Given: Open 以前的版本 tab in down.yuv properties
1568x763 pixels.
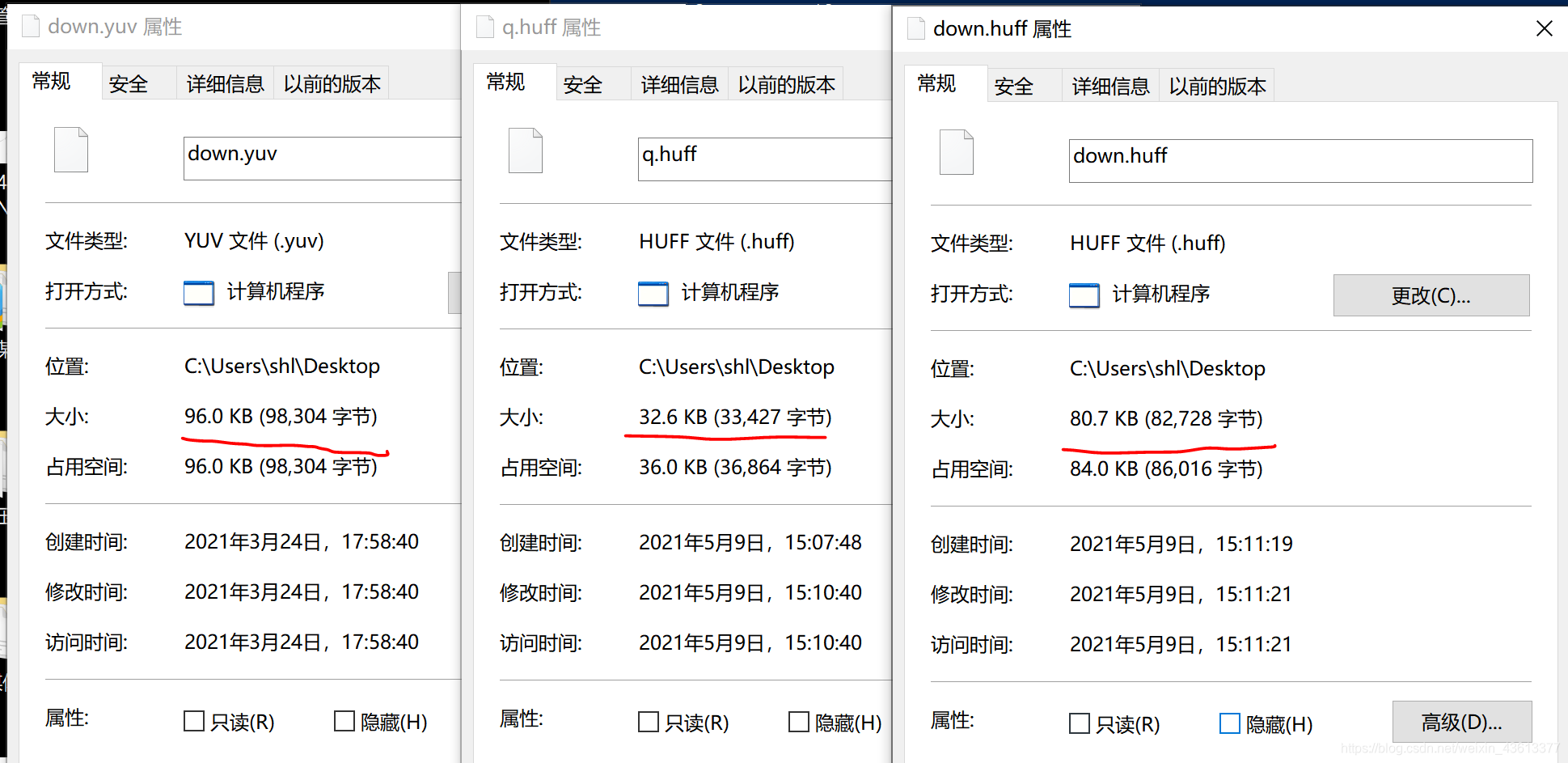Looking at the screenshot, I should [332, 83].
